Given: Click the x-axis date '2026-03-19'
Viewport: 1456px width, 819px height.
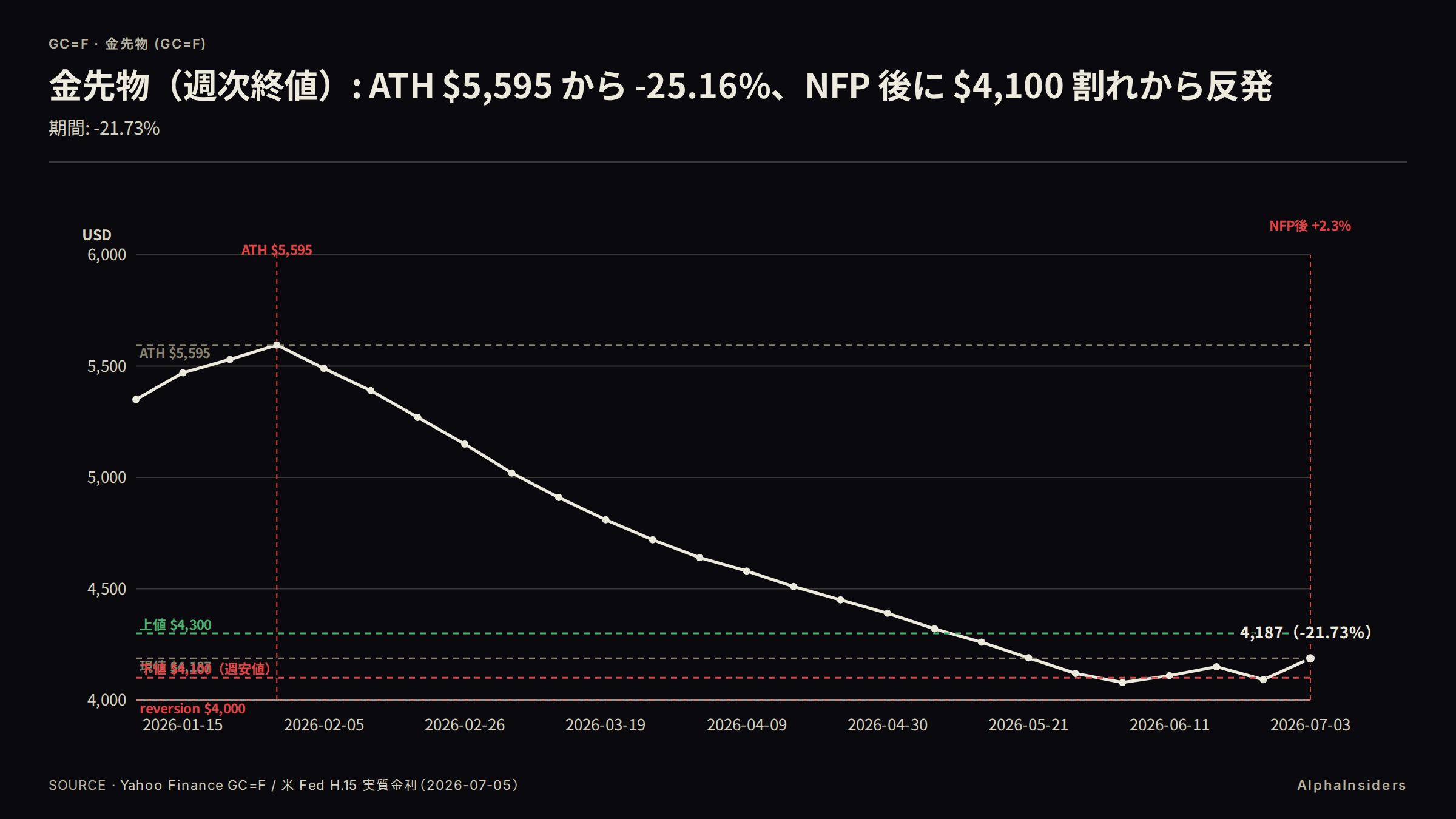Looking at the screenshot, I should 605,725.
